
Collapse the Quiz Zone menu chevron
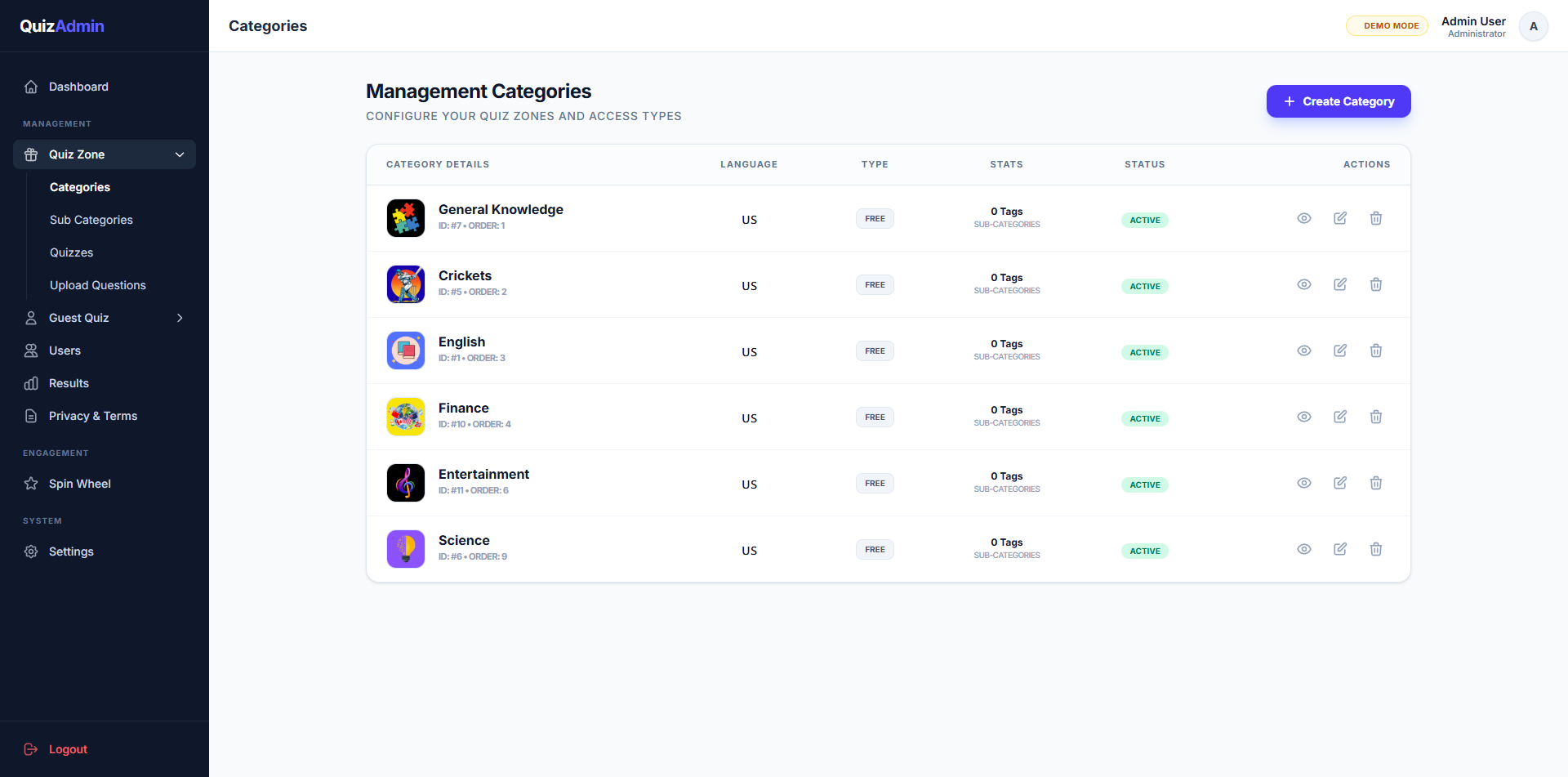pos(180,154)
